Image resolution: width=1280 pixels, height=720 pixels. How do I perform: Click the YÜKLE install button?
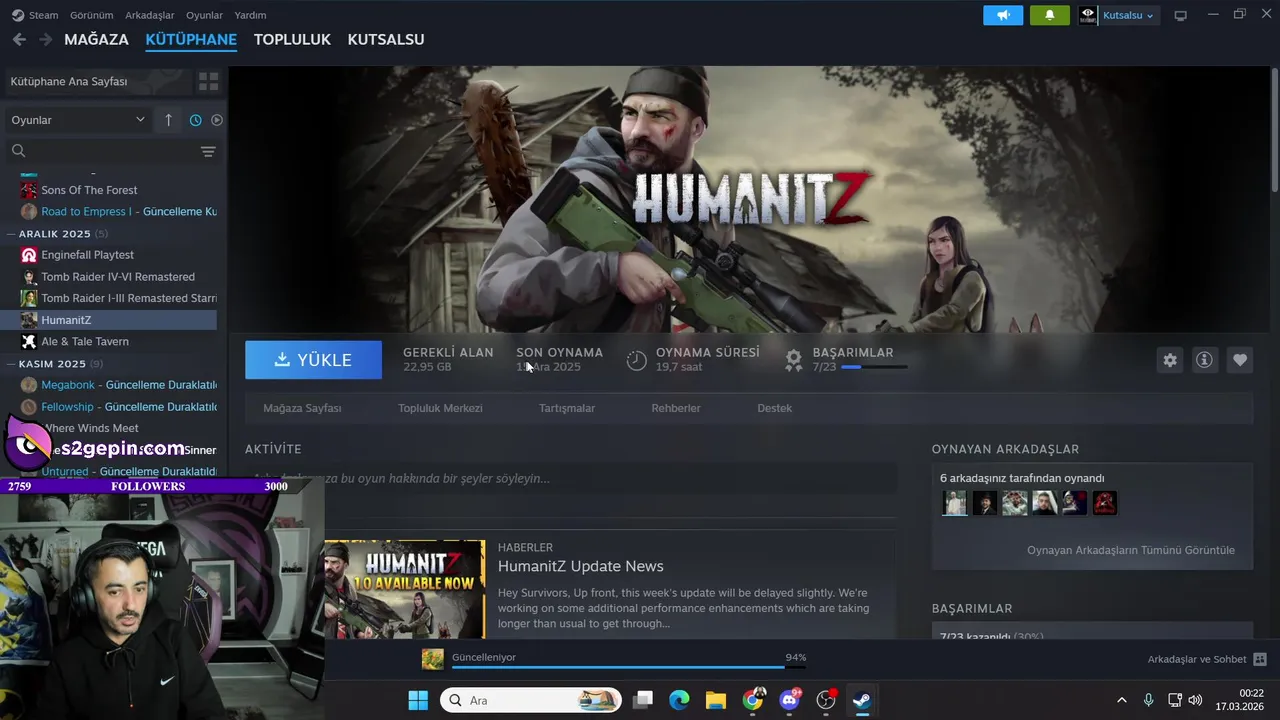click(x=313, y=360)
